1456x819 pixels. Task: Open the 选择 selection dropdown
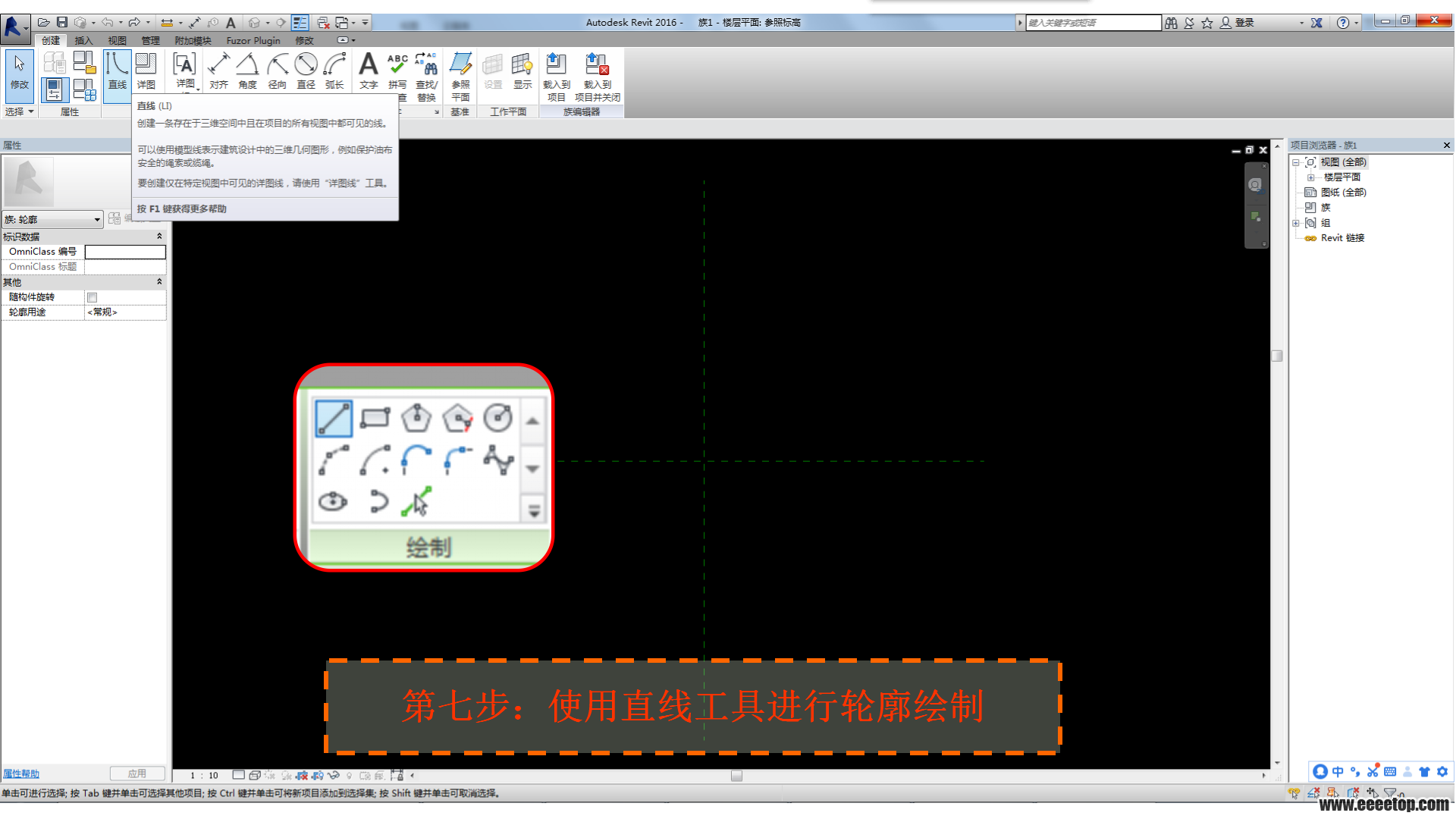[20, 111]
